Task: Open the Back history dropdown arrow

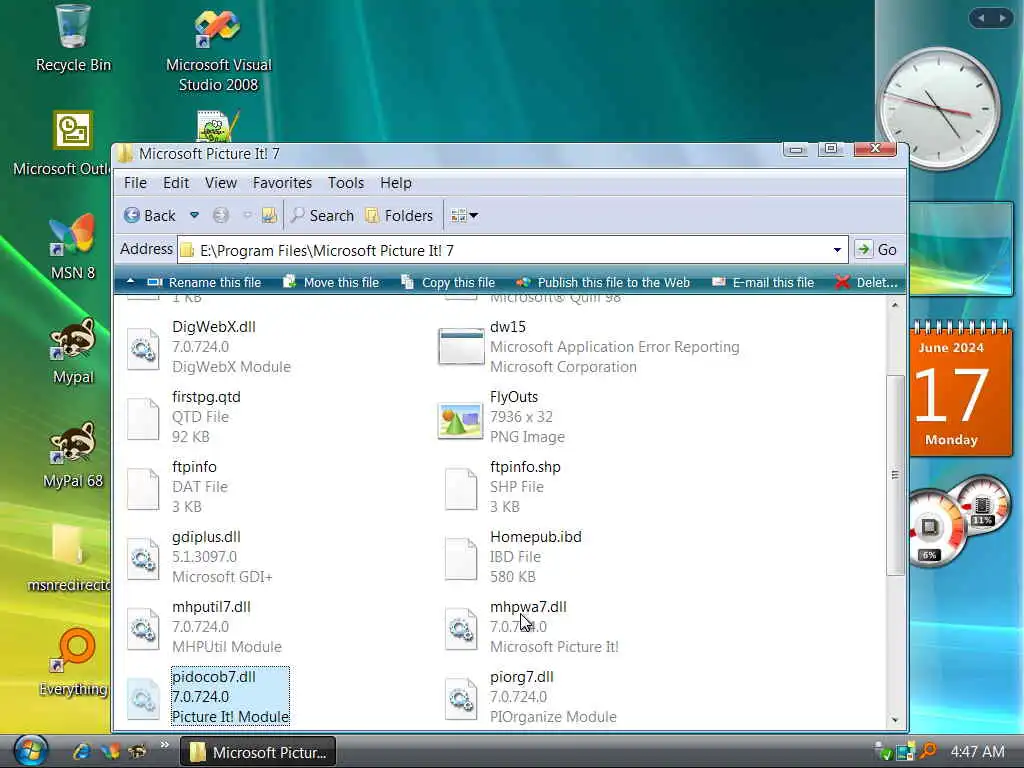Action: click(x=194, y=216)
